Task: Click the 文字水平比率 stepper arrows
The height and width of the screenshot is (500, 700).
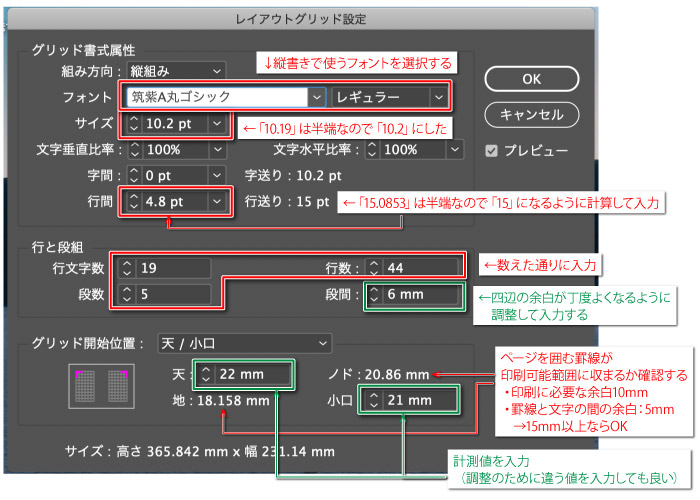Action: (x=373, y=149)
